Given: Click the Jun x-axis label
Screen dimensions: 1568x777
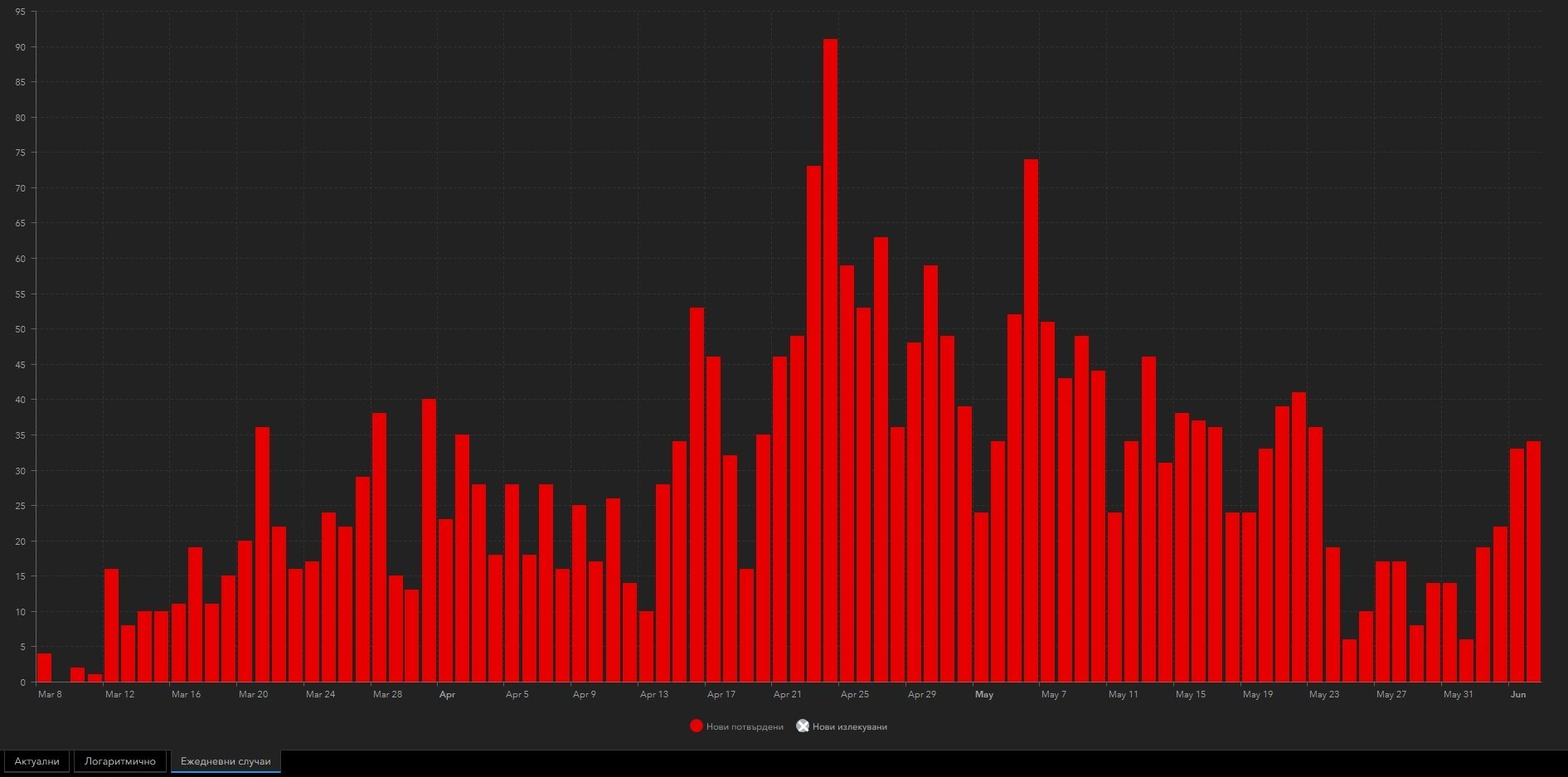Looking at the screenshot, I should point(1518,694).
